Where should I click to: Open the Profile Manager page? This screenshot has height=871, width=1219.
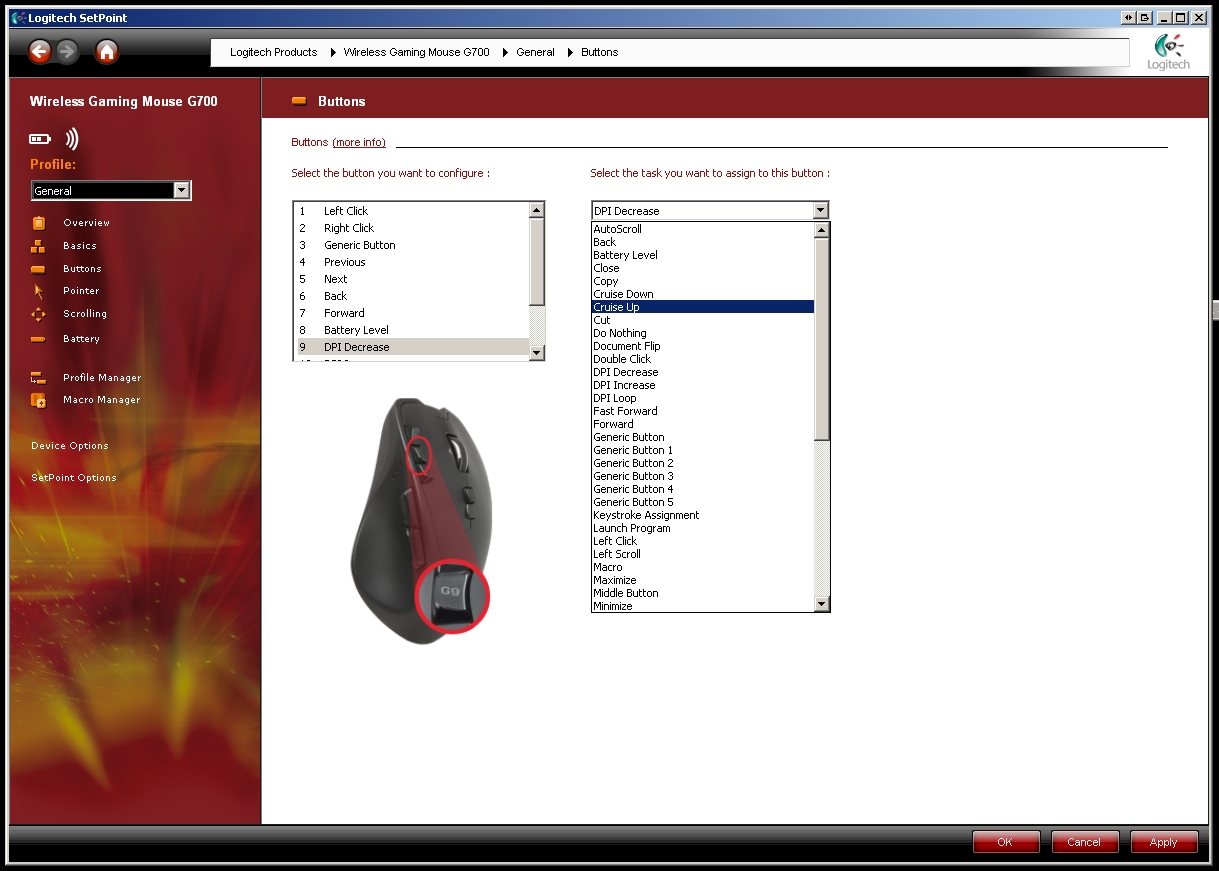click(102, 378)
